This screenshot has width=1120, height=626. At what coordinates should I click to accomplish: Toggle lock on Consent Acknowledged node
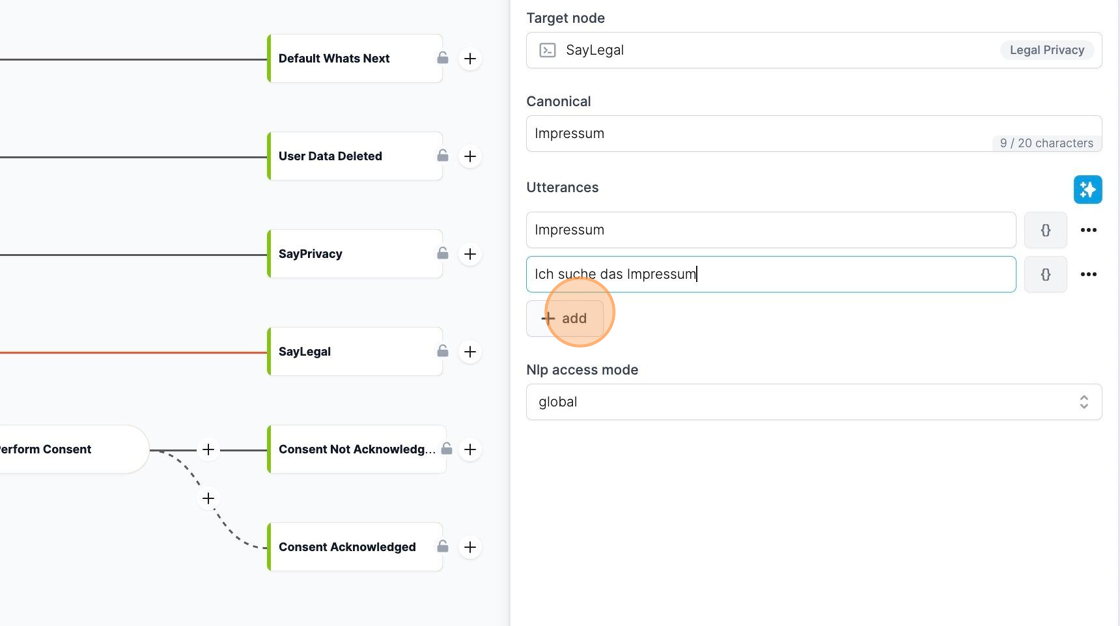tap(443, 547)
